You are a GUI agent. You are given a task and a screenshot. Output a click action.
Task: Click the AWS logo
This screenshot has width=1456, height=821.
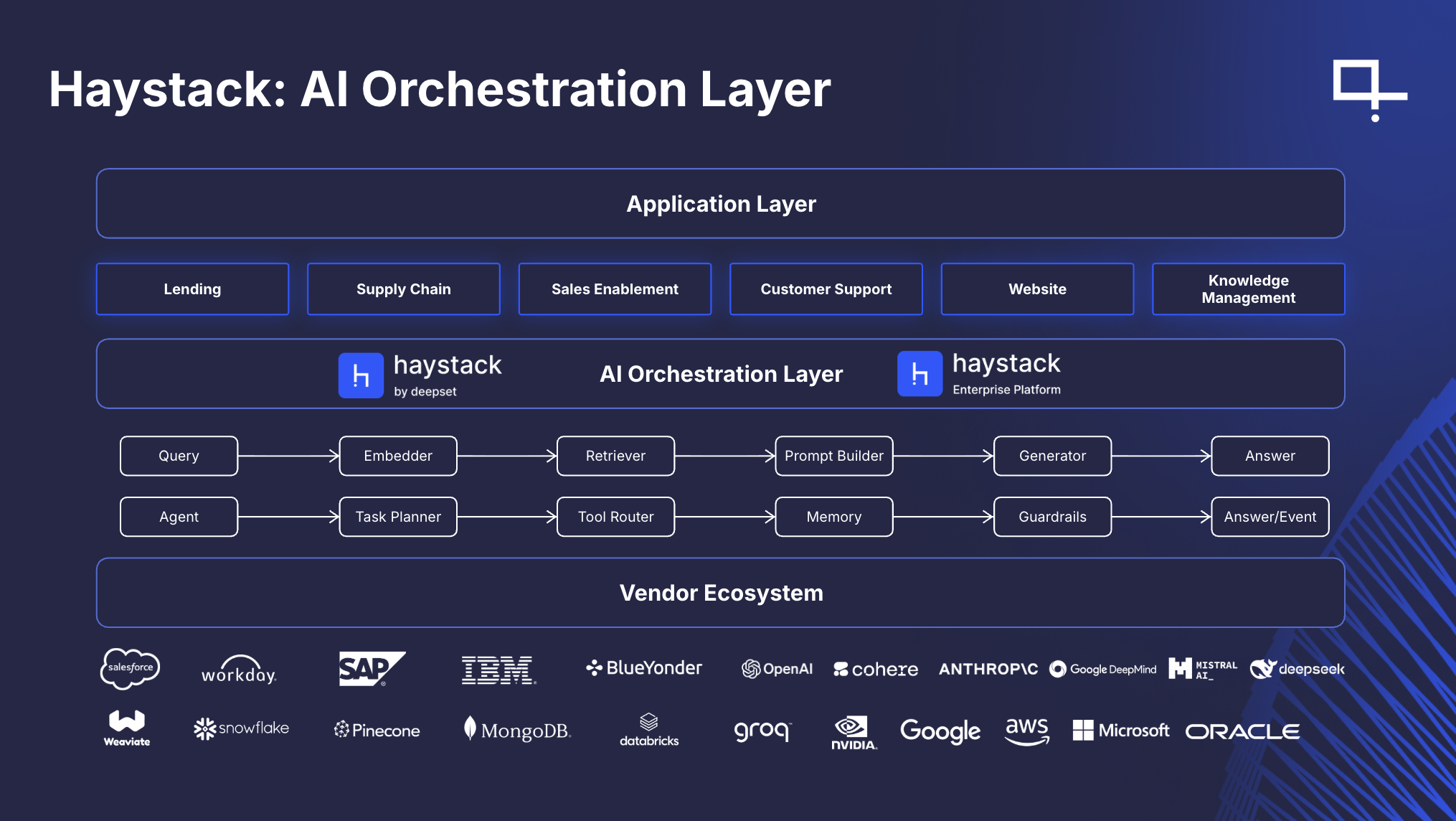pos(1027,731)
